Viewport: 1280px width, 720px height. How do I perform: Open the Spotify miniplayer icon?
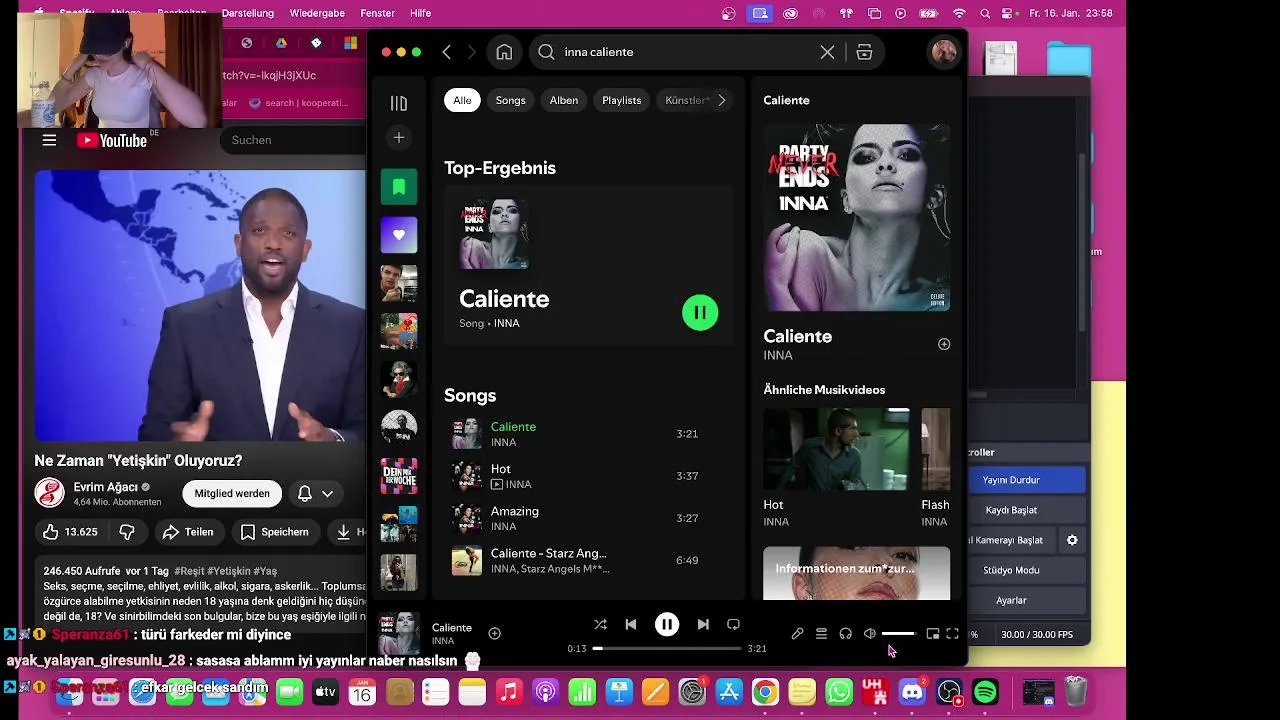pos(932,633)
